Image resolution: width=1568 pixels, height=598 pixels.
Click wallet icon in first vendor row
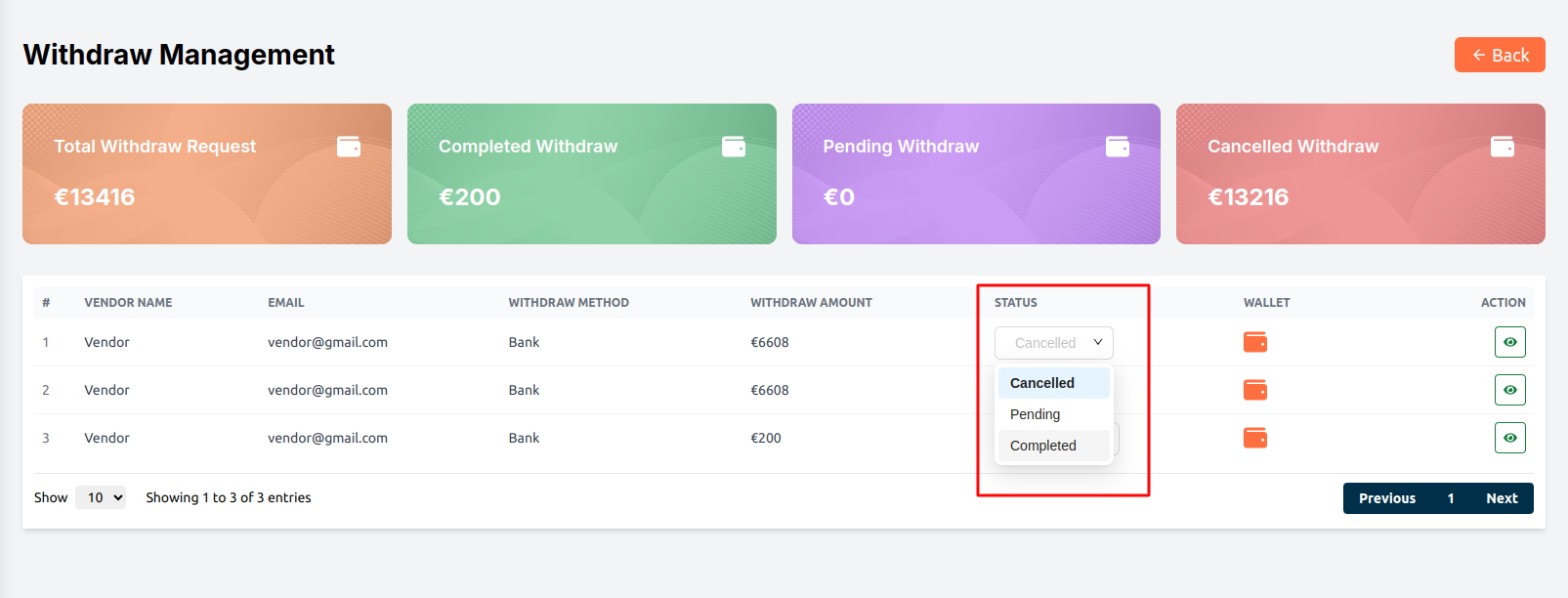pos(1254,342)
